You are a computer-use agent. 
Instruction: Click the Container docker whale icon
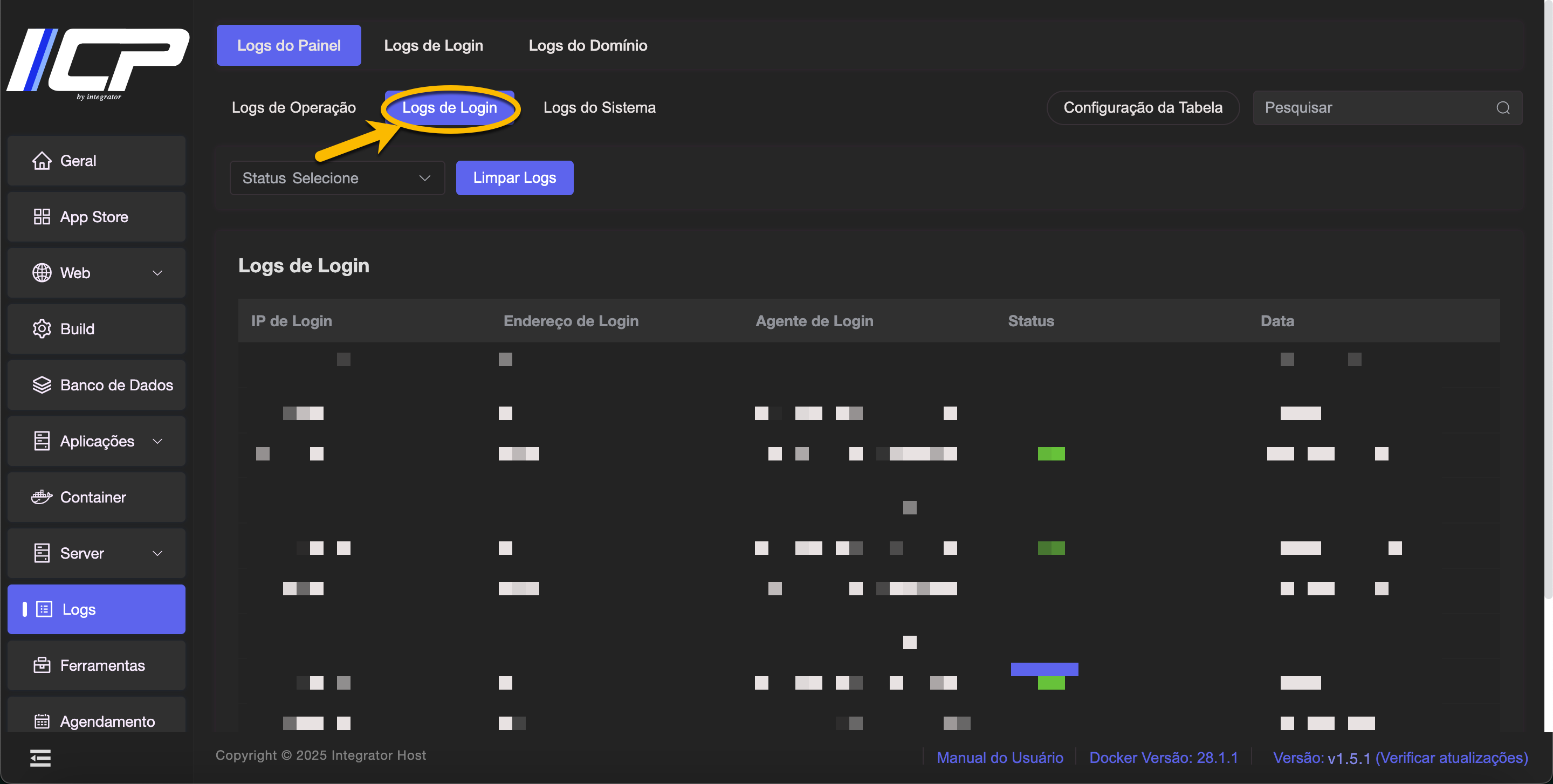click(42, 497)
